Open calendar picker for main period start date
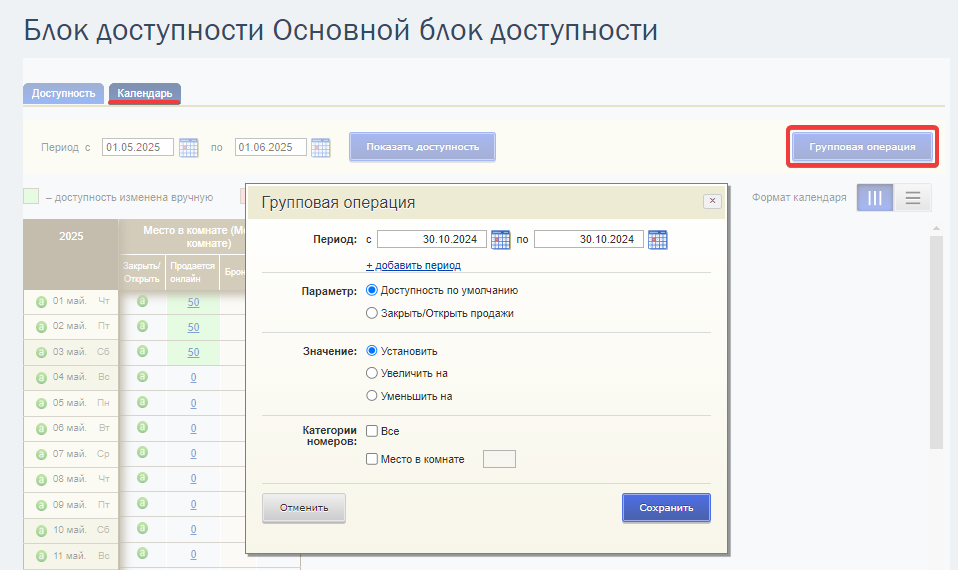This screenshot has width=958, height=570. 189,147
